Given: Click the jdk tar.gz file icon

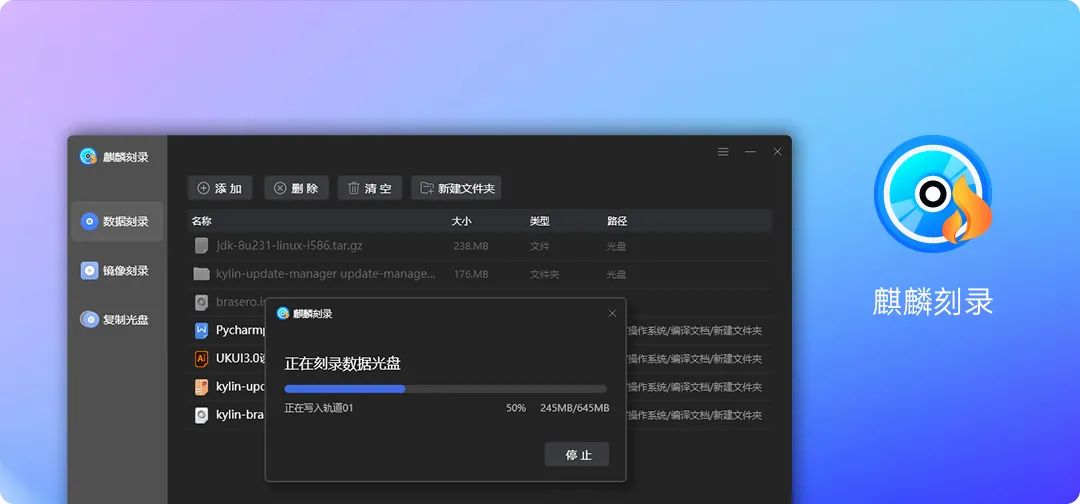Looking at the screenshot, I should 201,246.
